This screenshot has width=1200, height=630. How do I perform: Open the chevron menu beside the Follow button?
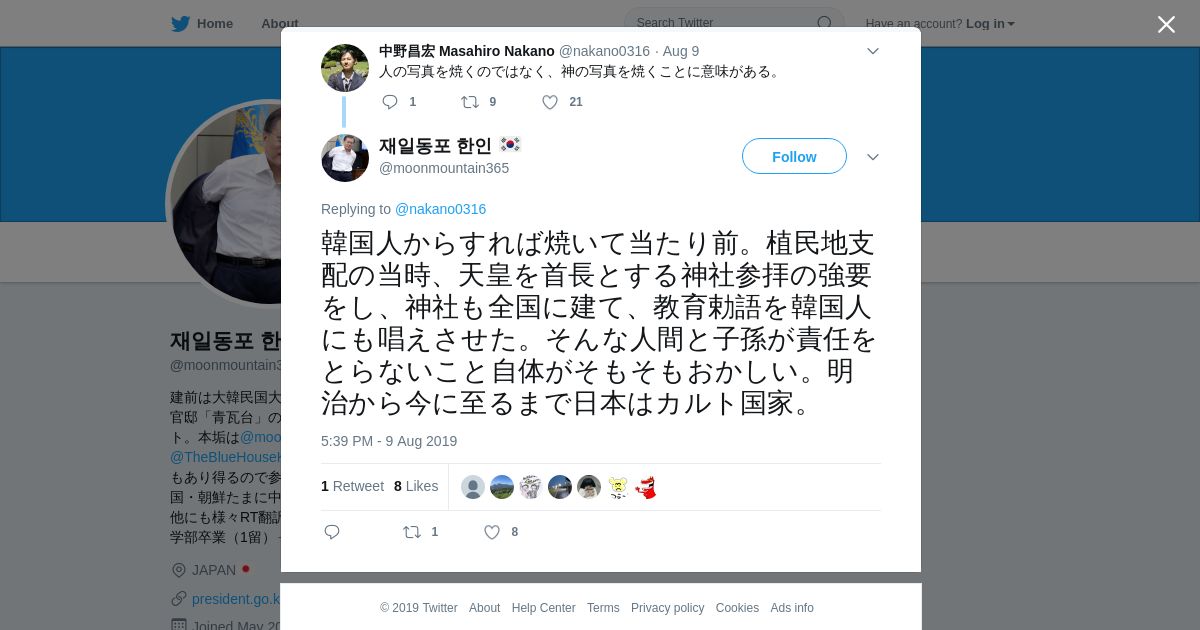tap(872, 157)
